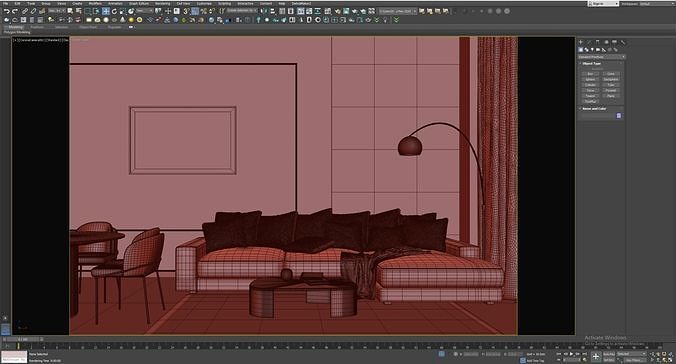Click the Teapot primitive button
Image resolution: width=676 pixels, height=364 pixels.
point(590,96)
